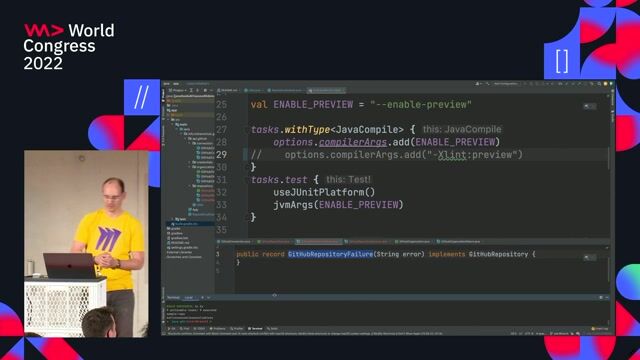Select active lower-split GitHubRepositoryFailure tab
The image size is (640, 360).
tap(320, 242)
